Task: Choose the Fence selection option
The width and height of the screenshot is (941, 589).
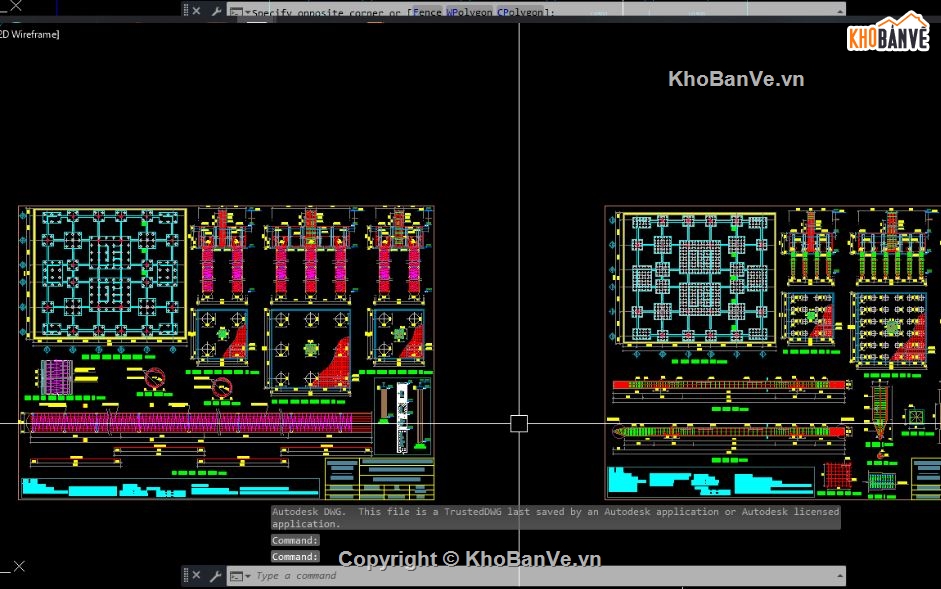Action: click(x=427, y=12)
